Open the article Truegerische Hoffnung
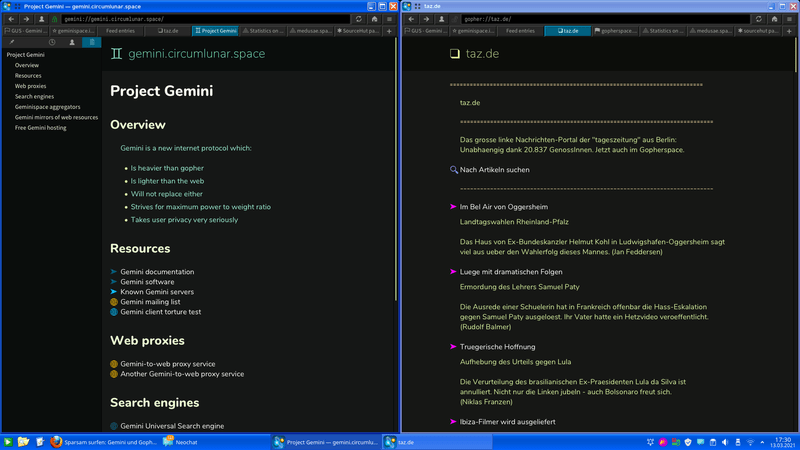800x450 pixels. (x=497, y=347)
